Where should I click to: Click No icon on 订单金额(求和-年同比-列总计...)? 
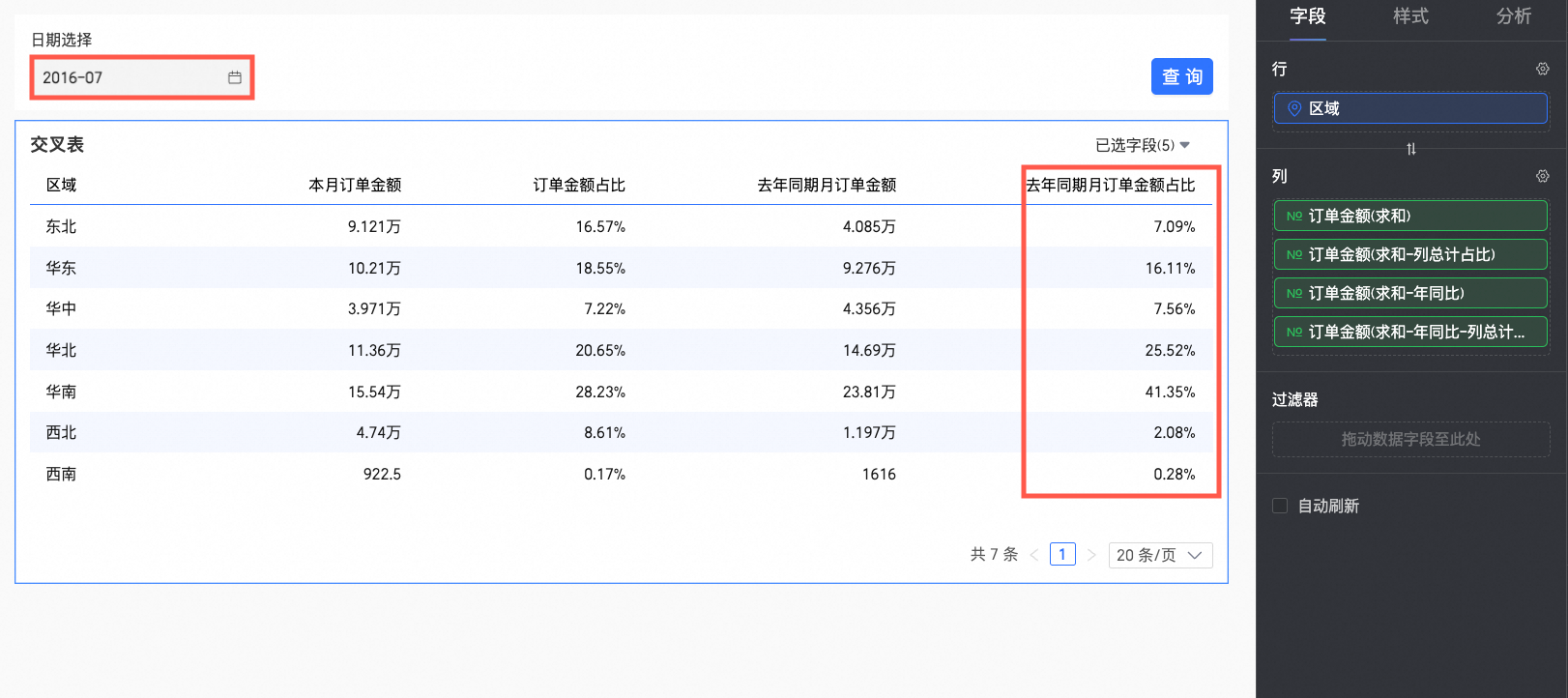(1294, 332)
